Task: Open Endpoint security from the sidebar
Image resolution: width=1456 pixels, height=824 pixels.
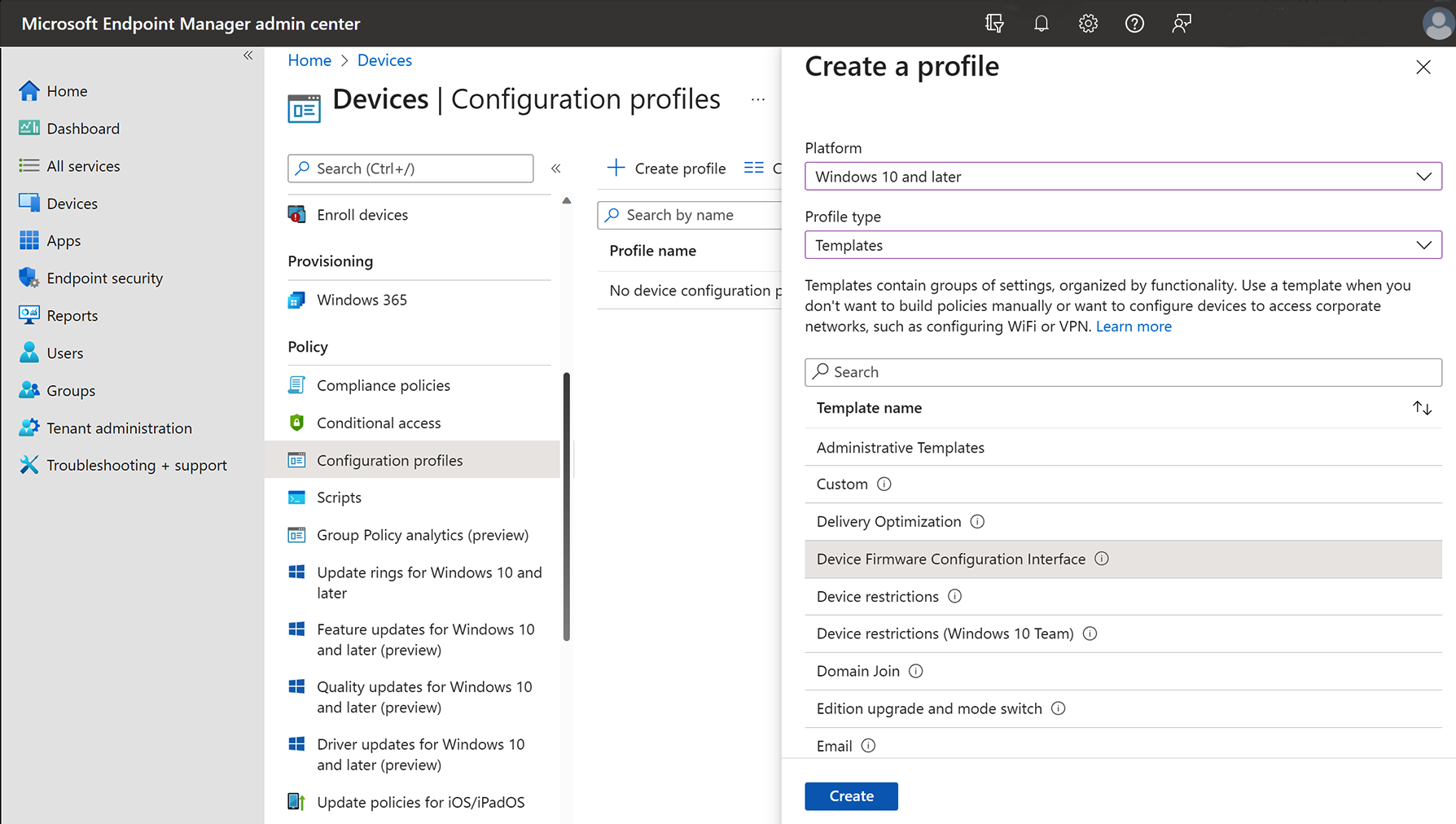Action: pyautogui.click(x=104, y=278)
